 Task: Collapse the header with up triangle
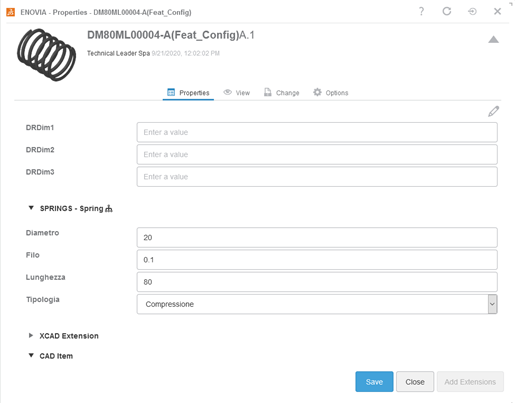click(x=493, y=40)
